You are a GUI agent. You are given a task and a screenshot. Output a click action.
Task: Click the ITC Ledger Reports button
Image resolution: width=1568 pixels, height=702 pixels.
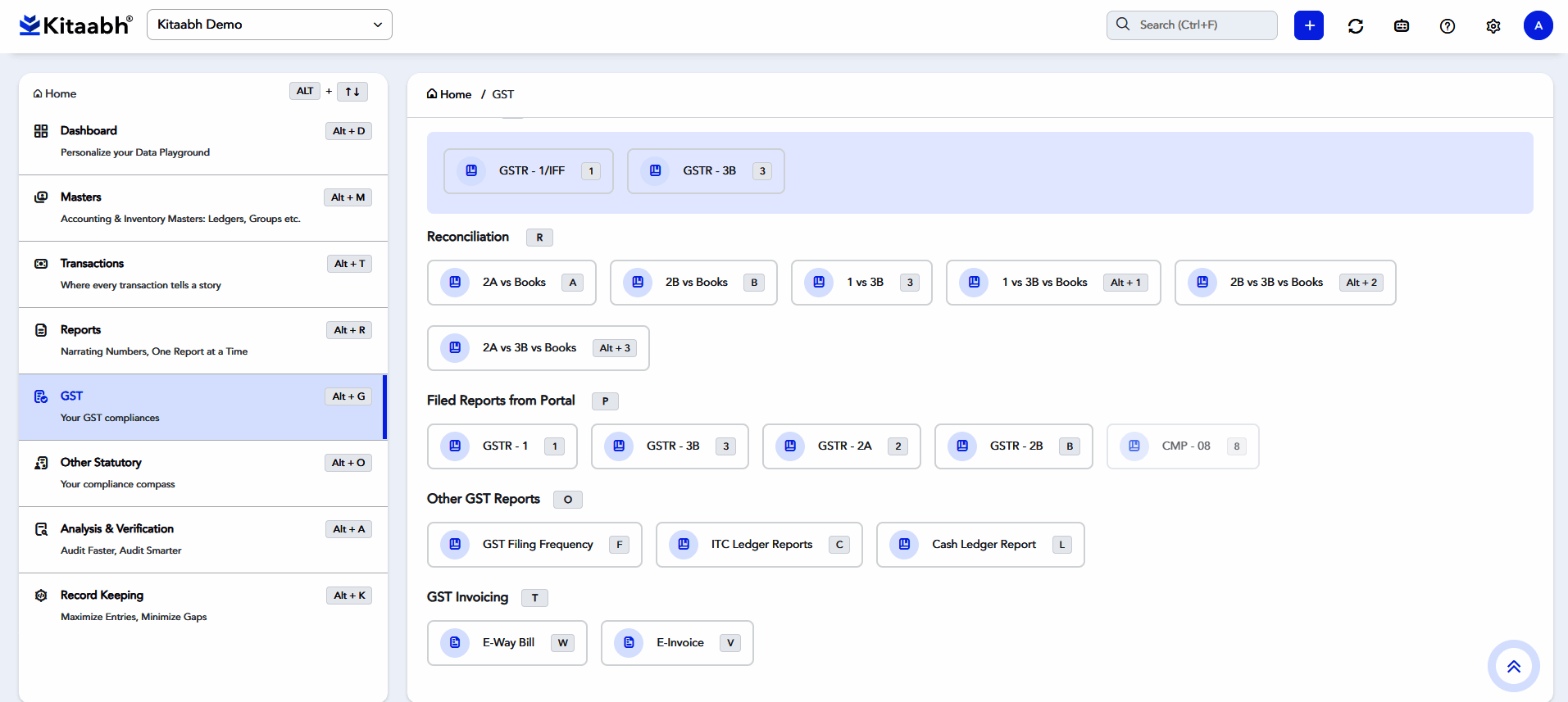pyautogui.click(x=759, y=545)
